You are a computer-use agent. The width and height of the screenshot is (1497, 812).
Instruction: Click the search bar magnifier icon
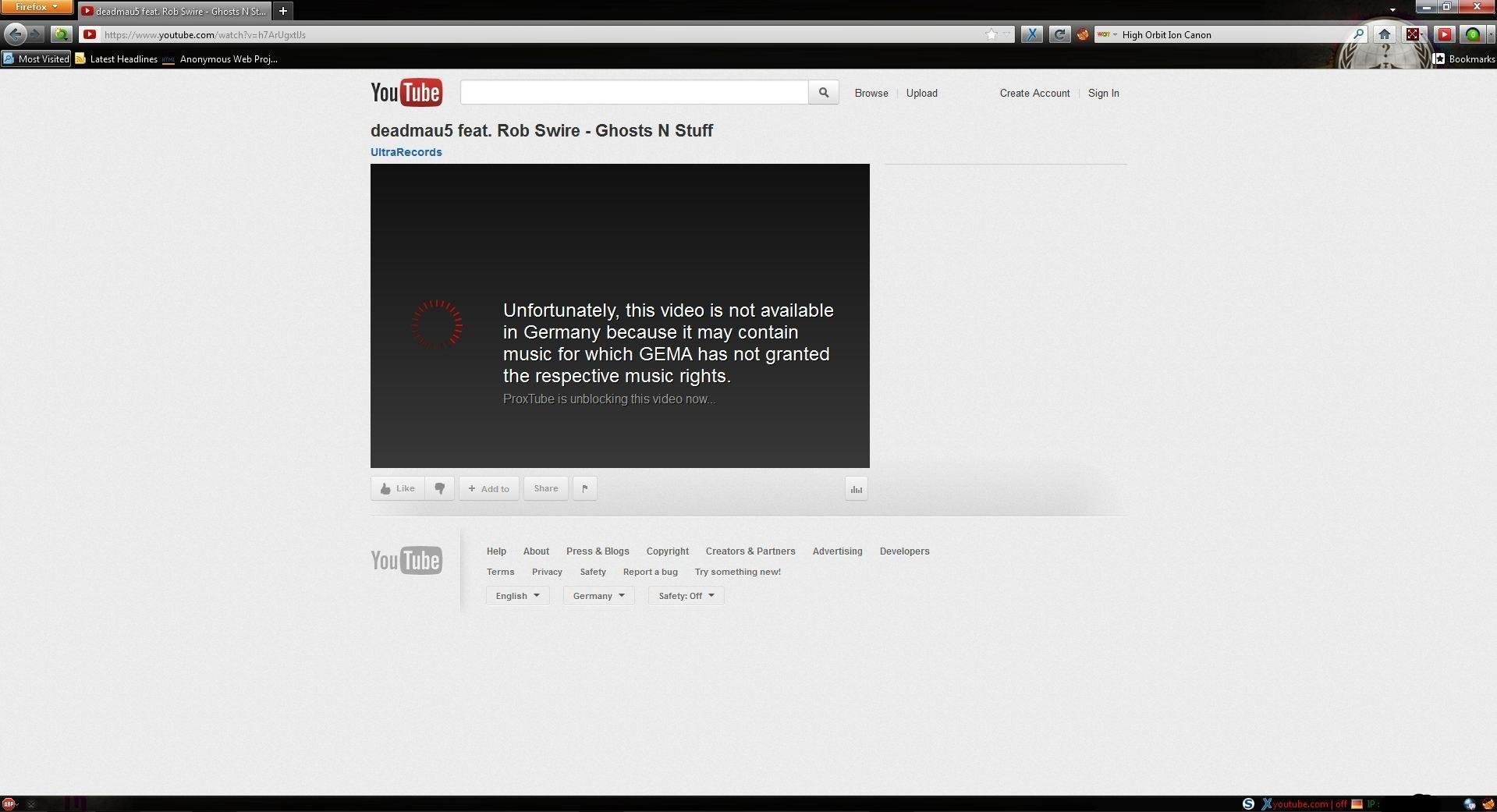(1358, 34)
